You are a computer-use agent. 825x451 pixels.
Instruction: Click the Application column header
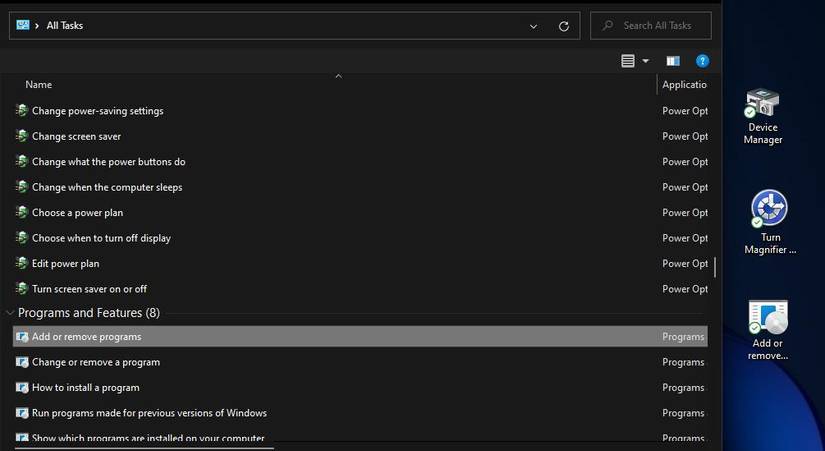tap(684, 84)
